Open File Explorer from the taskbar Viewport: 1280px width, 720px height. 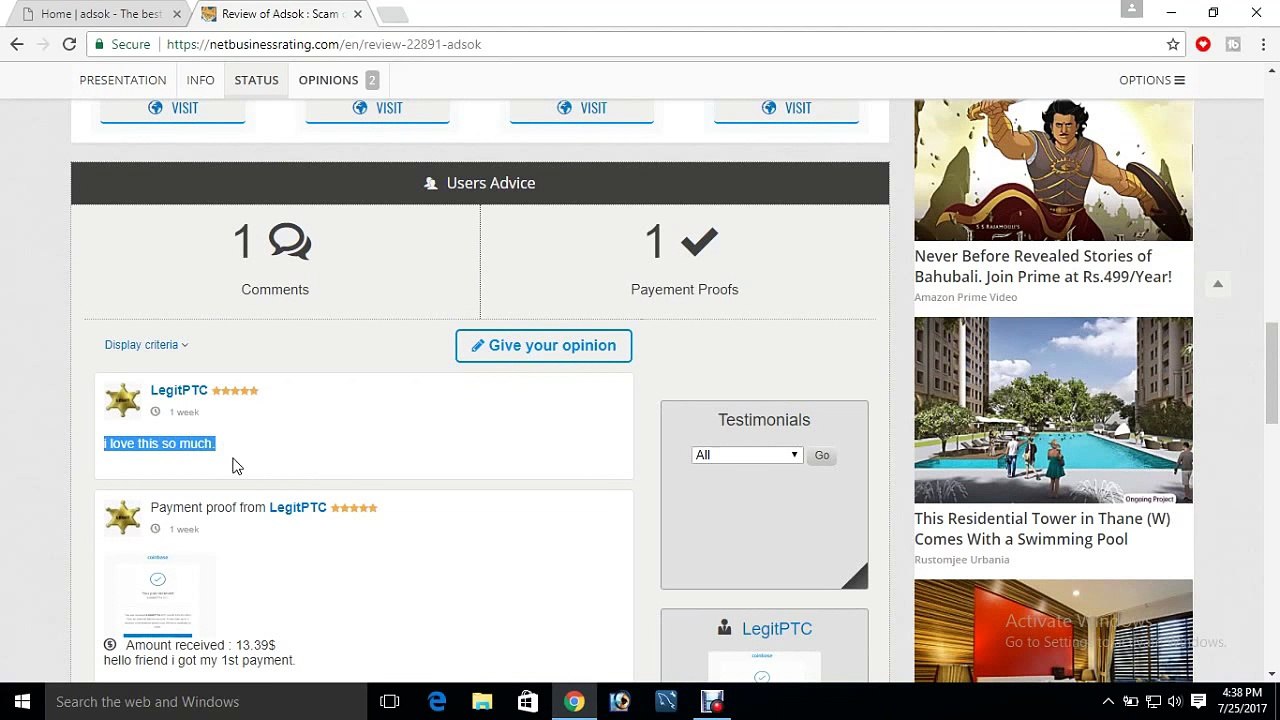[x=482, y=702]
